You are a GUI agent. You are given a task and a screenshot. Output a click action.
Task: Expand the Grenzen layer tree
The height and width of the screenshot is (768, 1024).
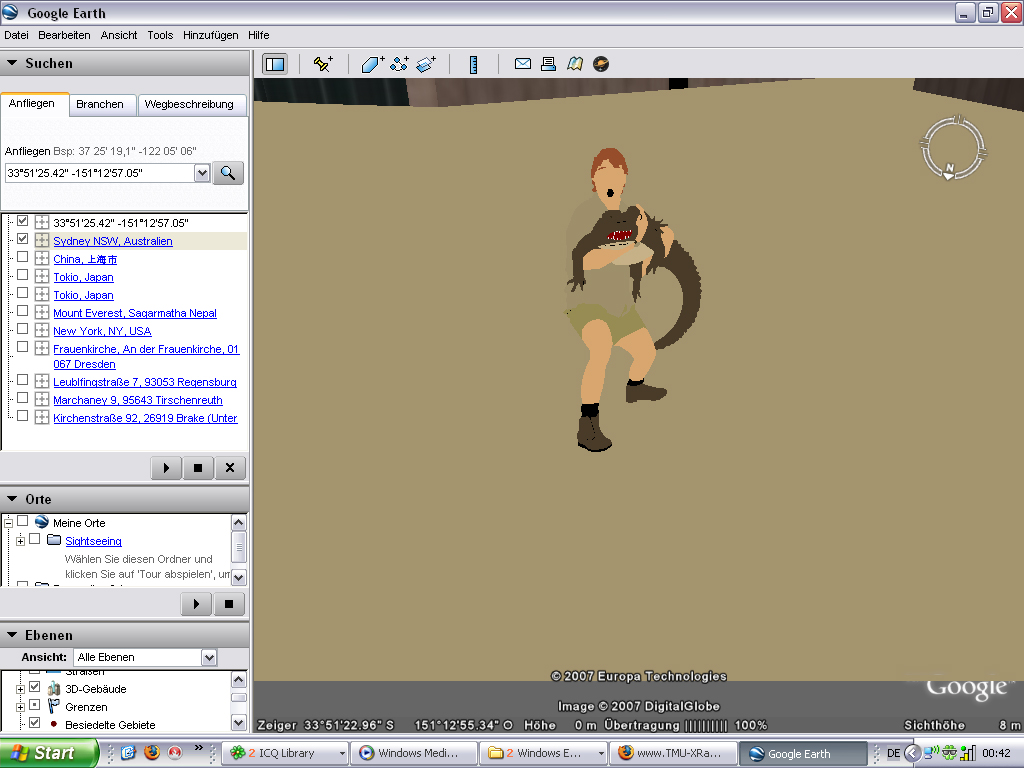click(20, 707)
